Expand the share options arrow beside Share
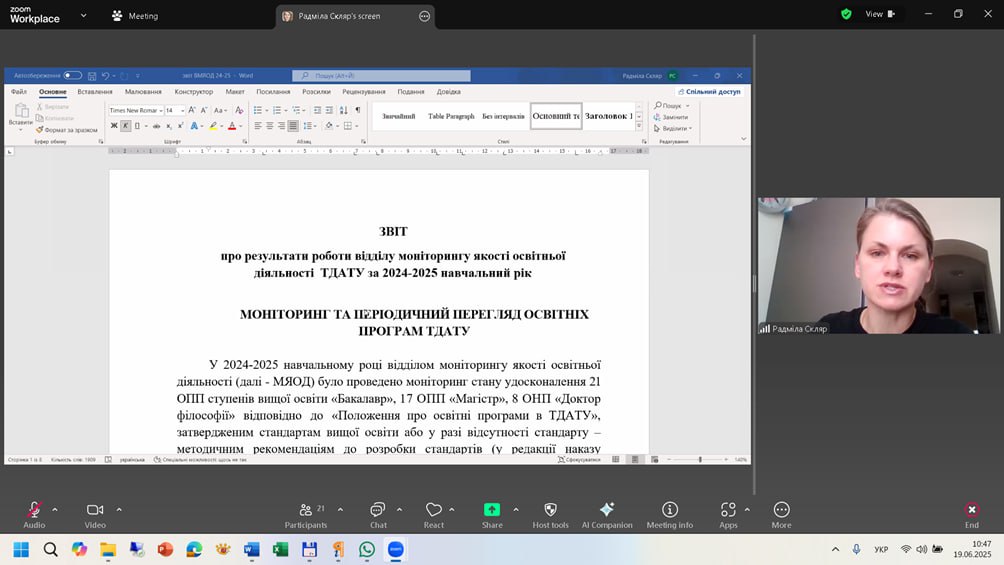 [x=516, y=509]
